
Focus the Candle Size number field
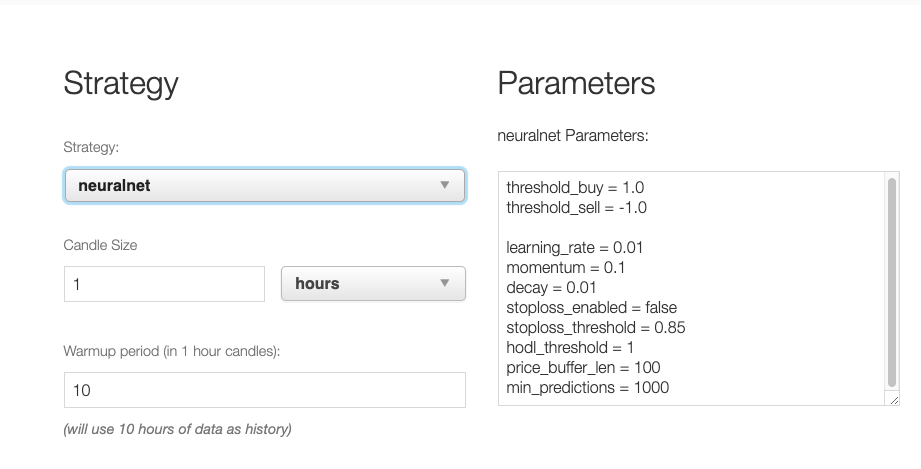point(164,284)
